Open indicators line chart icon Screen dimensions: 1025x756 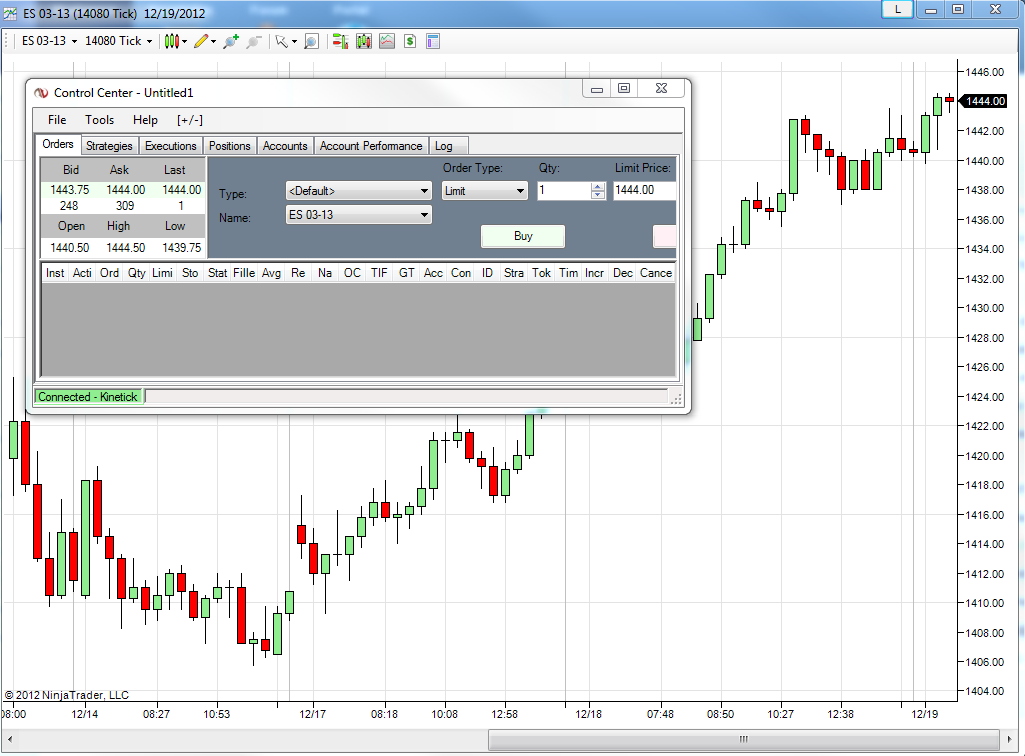tap(387, 41)
